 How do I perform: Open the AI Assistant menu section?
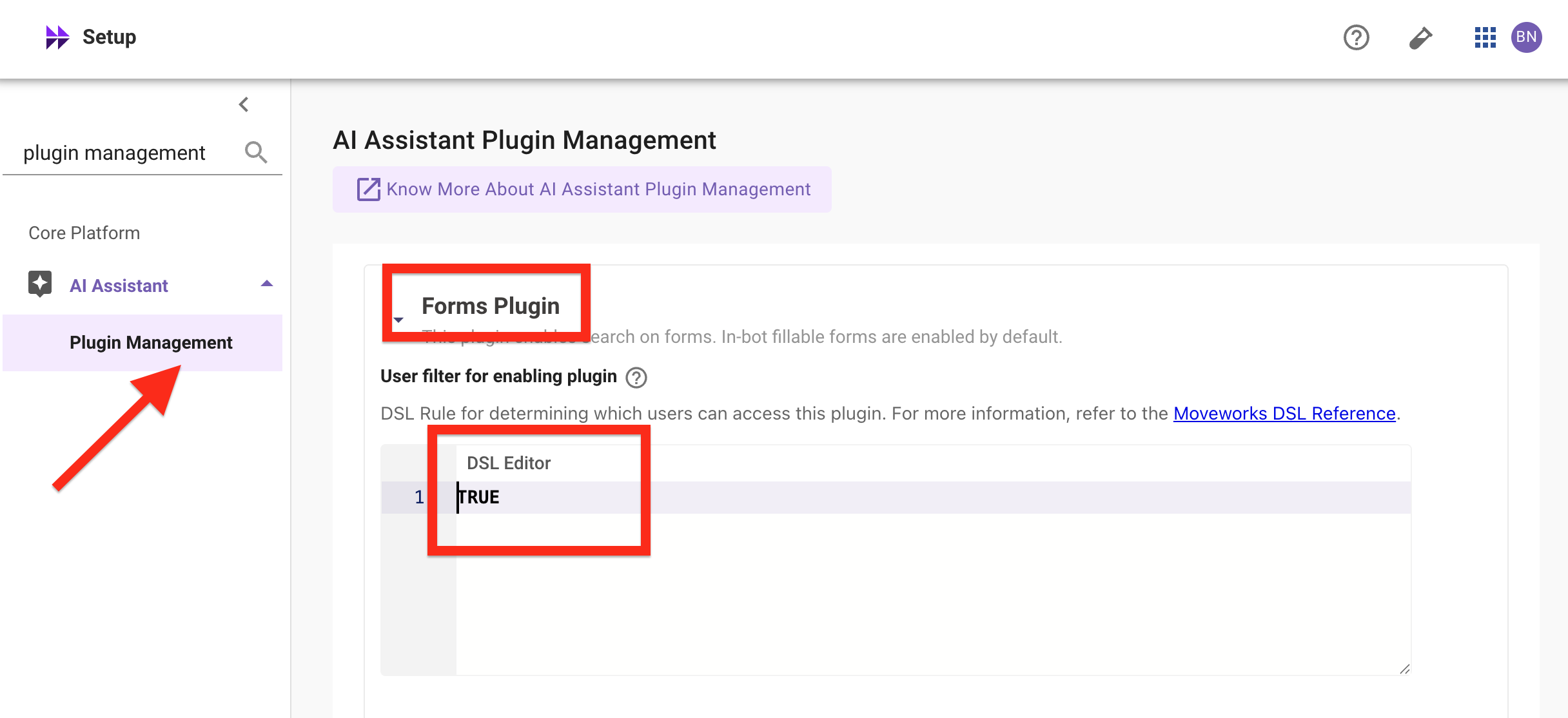point(119,286)
